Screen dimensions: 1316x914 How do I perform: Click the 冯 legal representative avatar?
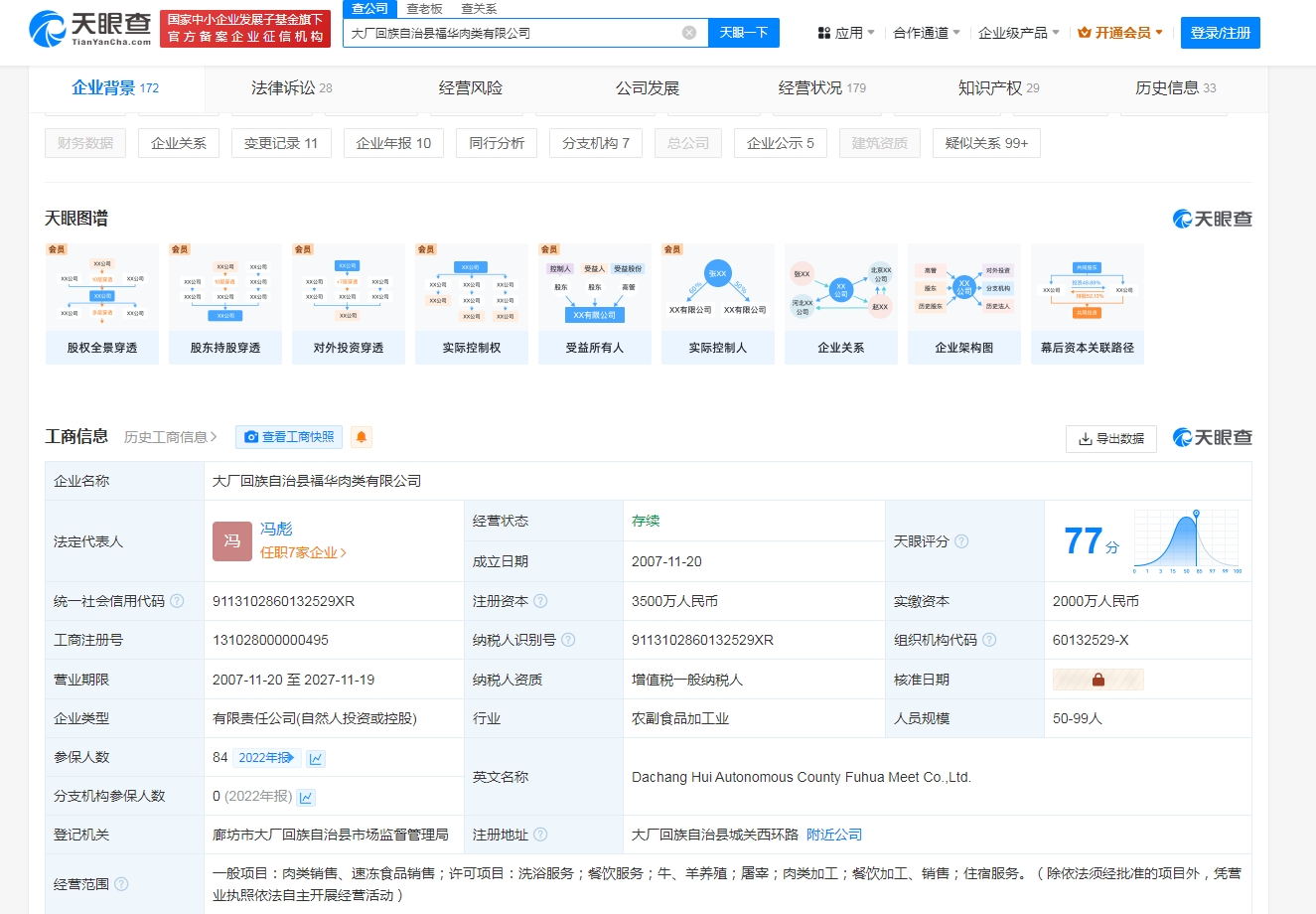click(x=232, y=541)
